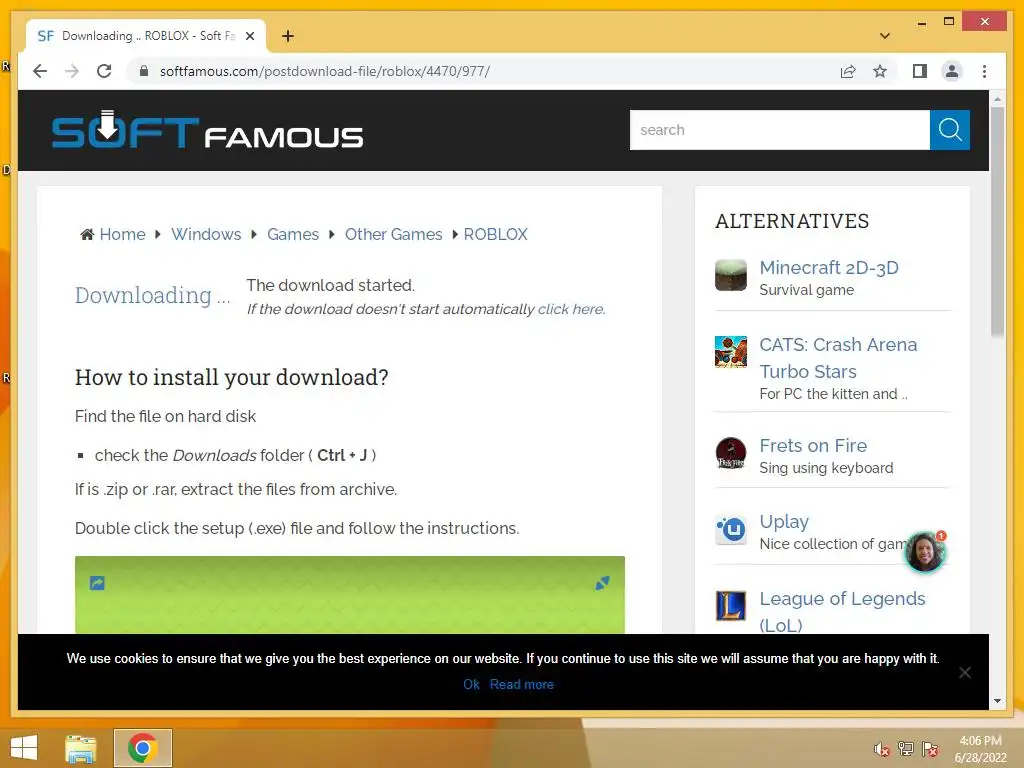Open CATS: Crash Arena Turbo Stars link
Screen dimensions: 1024x768
838,358
